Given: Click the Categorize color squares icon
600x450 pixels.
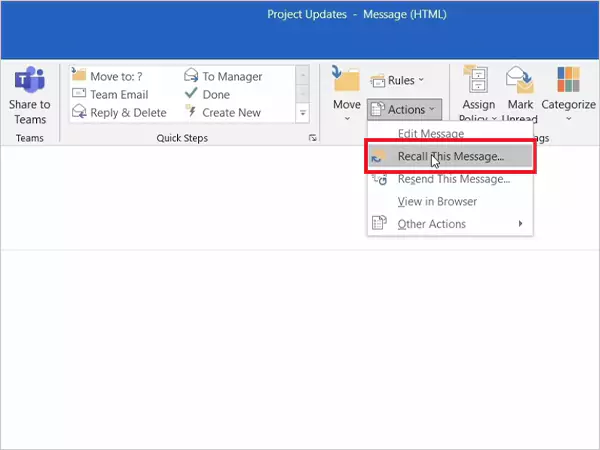Looking at the screenshot, I should (568, 80).
